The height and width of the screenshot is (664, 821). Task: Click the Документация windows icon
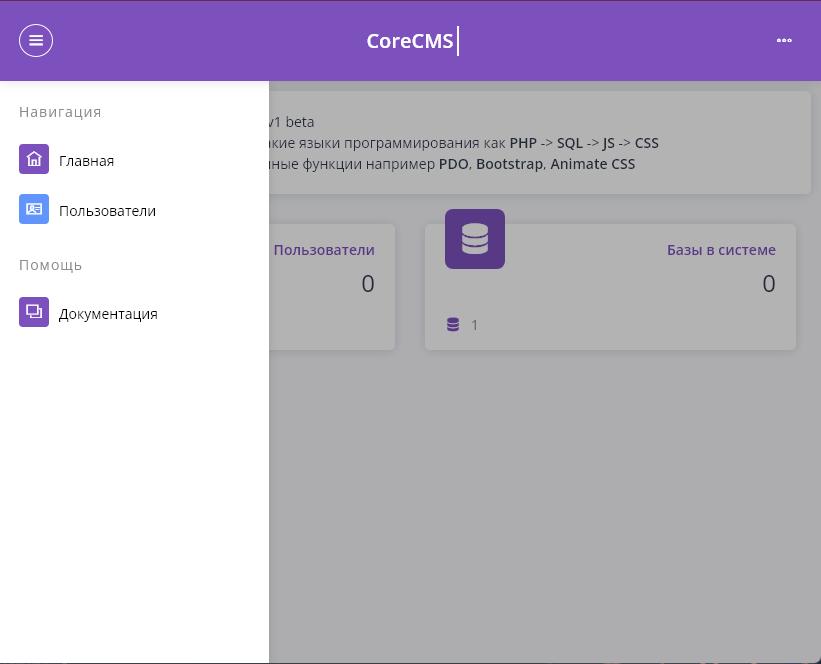pyautogui.click(x=34, y=312)
